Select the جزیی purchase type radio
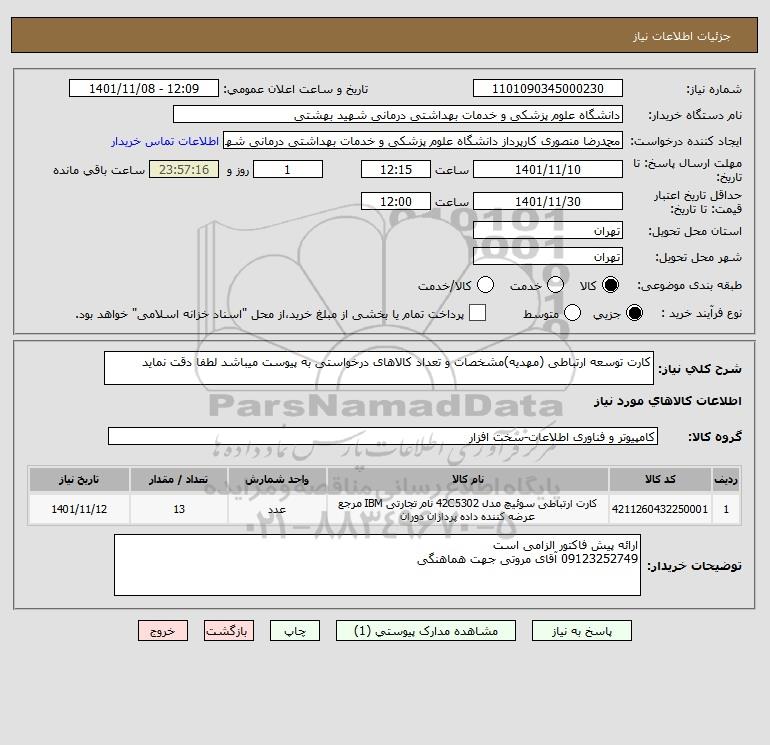Screen dimensions: 770x745 (634, 313)
